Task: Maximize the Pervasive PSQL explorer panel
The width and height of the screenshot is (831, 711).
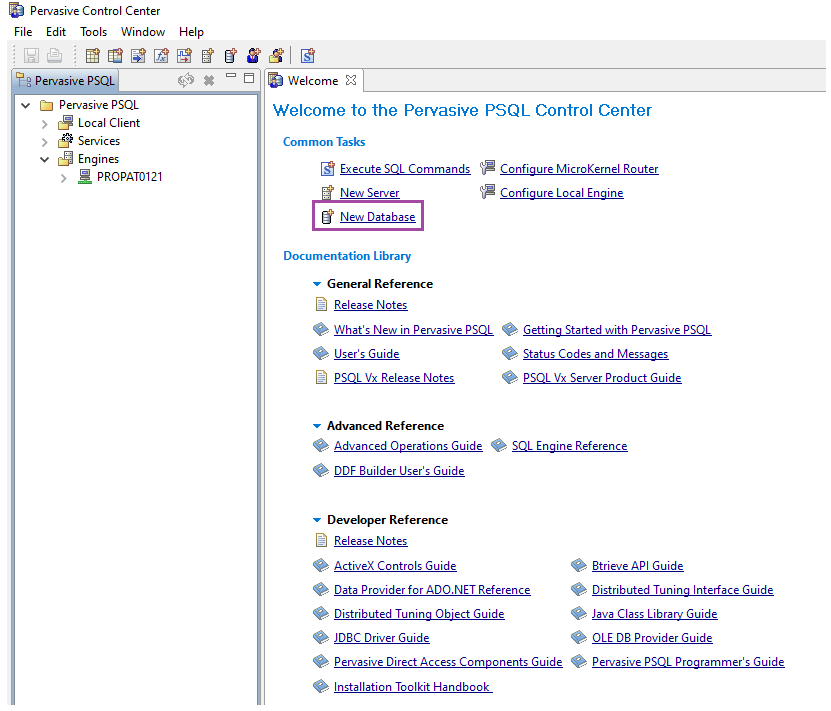Action: click(249, 78)
